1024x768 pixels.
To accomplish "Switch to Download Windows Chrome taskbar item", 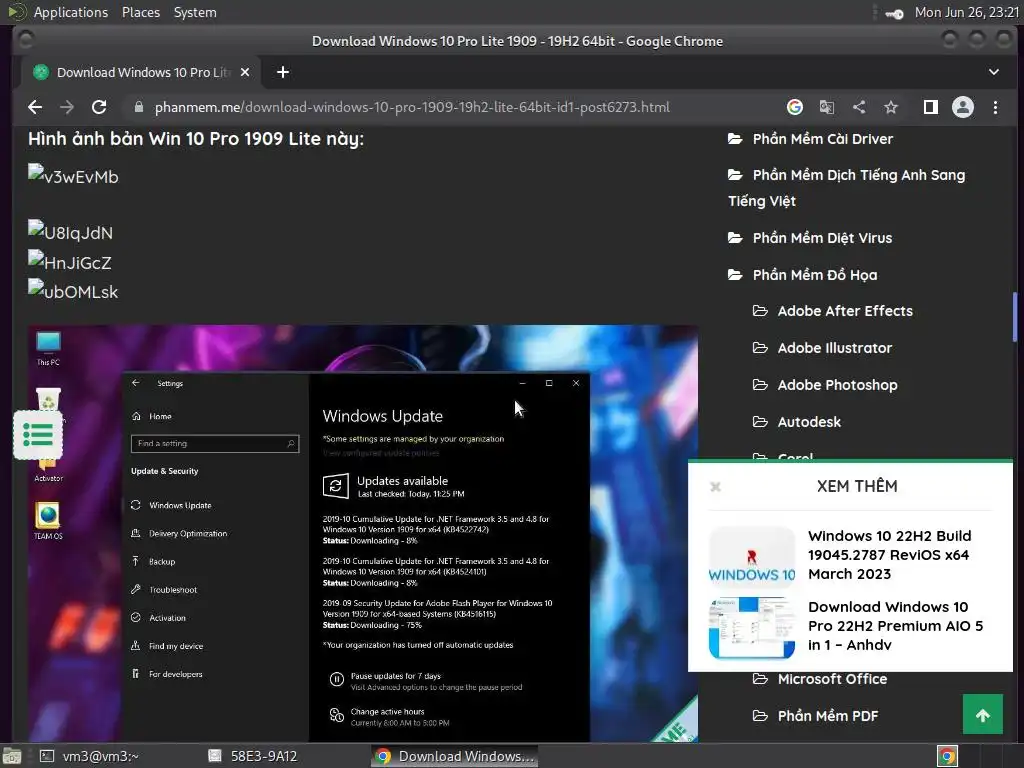I will pyautogui.click(x=455, y=756).
